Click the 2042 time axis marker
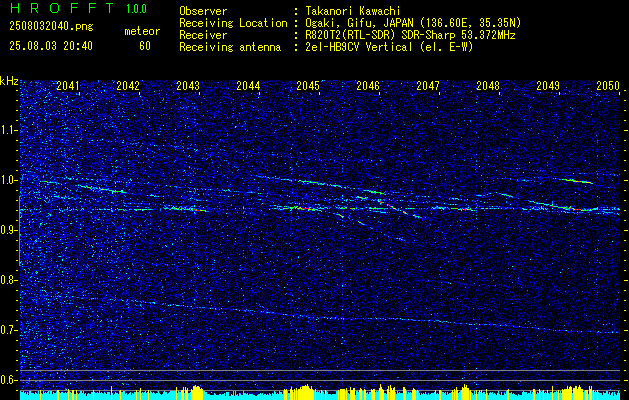Image resolution: width=629 pixels, height=400 pixels. point(128,86)
